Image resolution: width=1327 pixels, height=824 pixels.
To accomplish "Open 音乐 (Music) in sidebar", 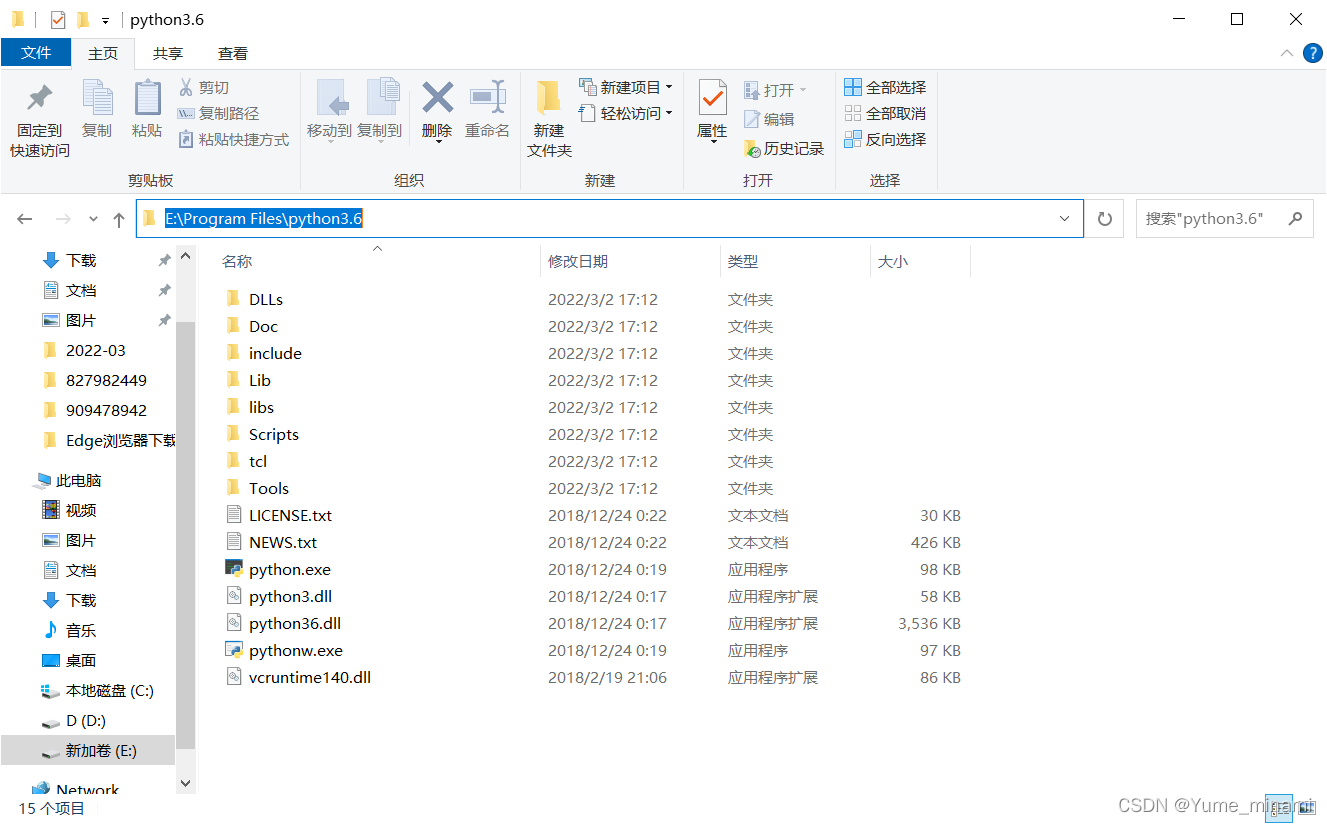I will pos(81,630).
